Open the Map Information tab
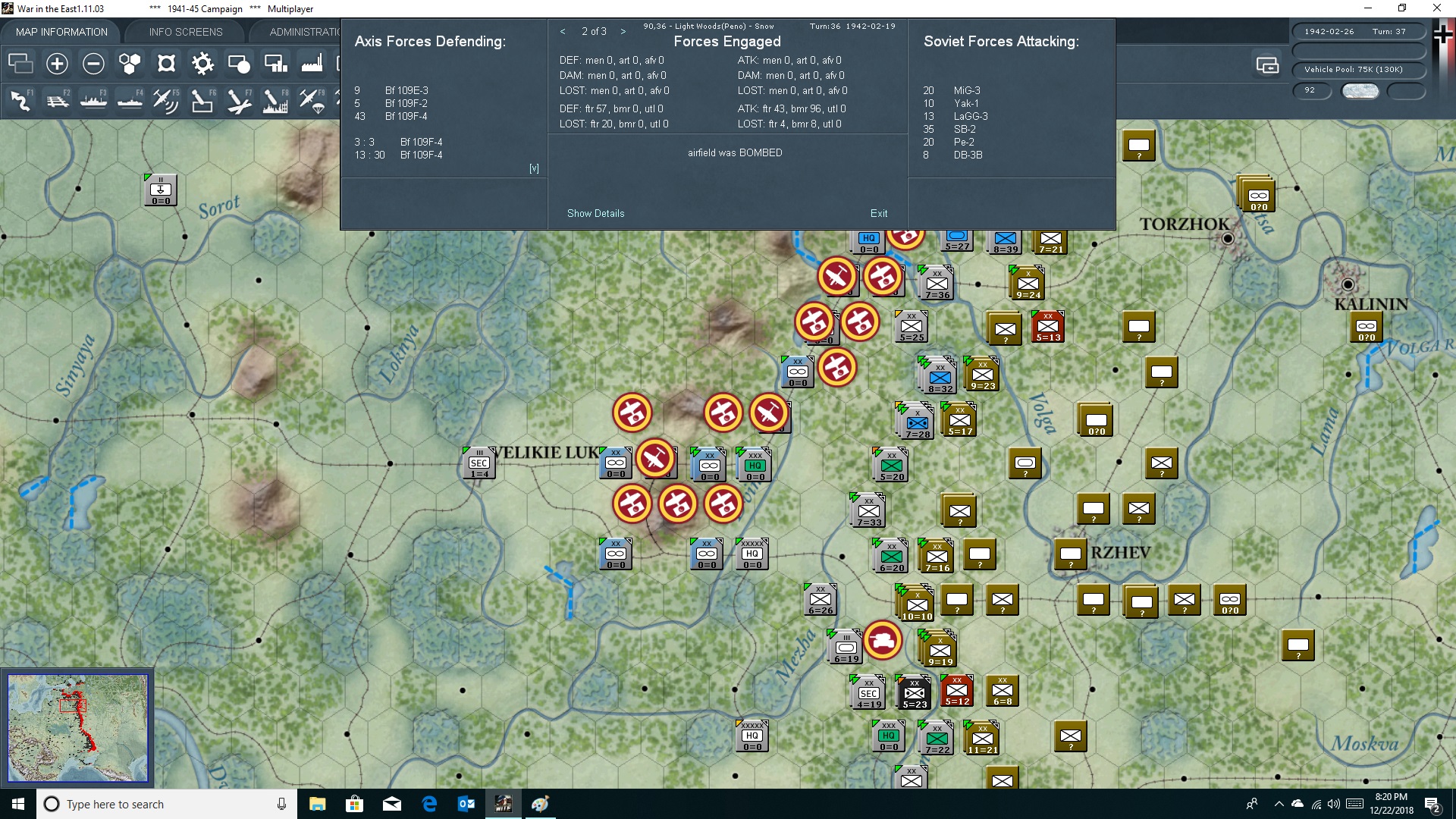 (x=61, y=32)
